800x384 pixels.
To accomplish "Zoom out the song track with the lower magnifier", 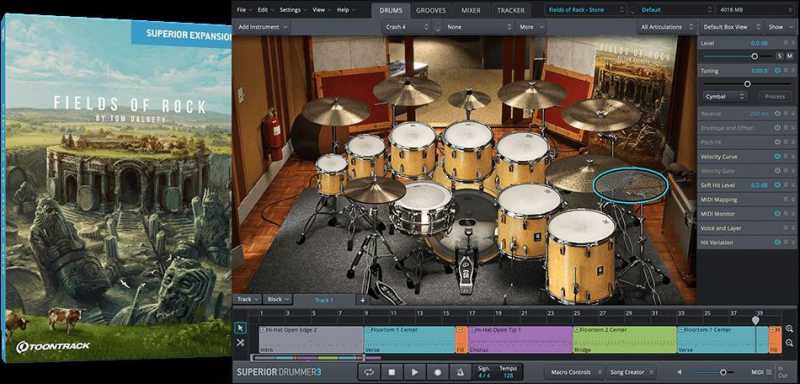I will (789, 343).
